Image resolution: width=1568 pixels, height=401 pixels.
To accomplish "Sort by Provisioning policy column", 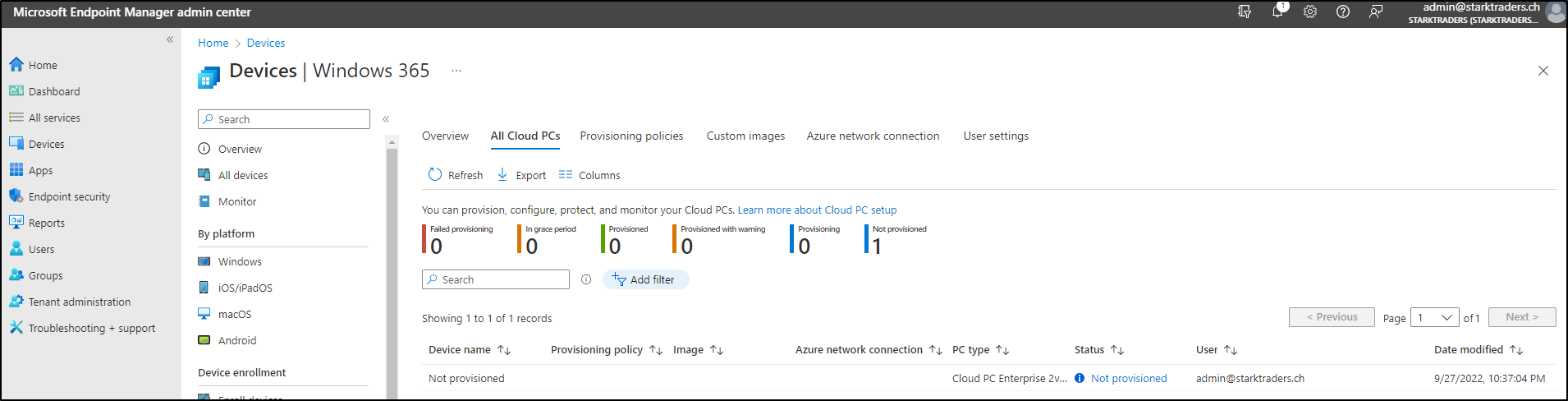I will [x=607, y=350].
